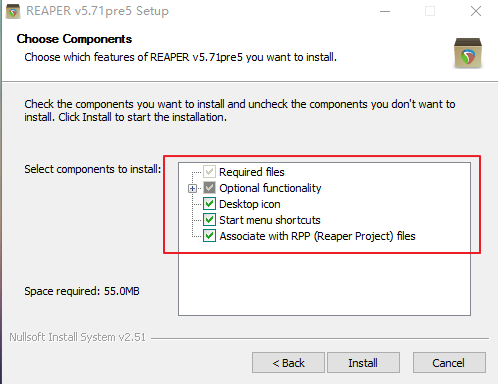Click the Install button
498x384 pixels.
(363, 363)
